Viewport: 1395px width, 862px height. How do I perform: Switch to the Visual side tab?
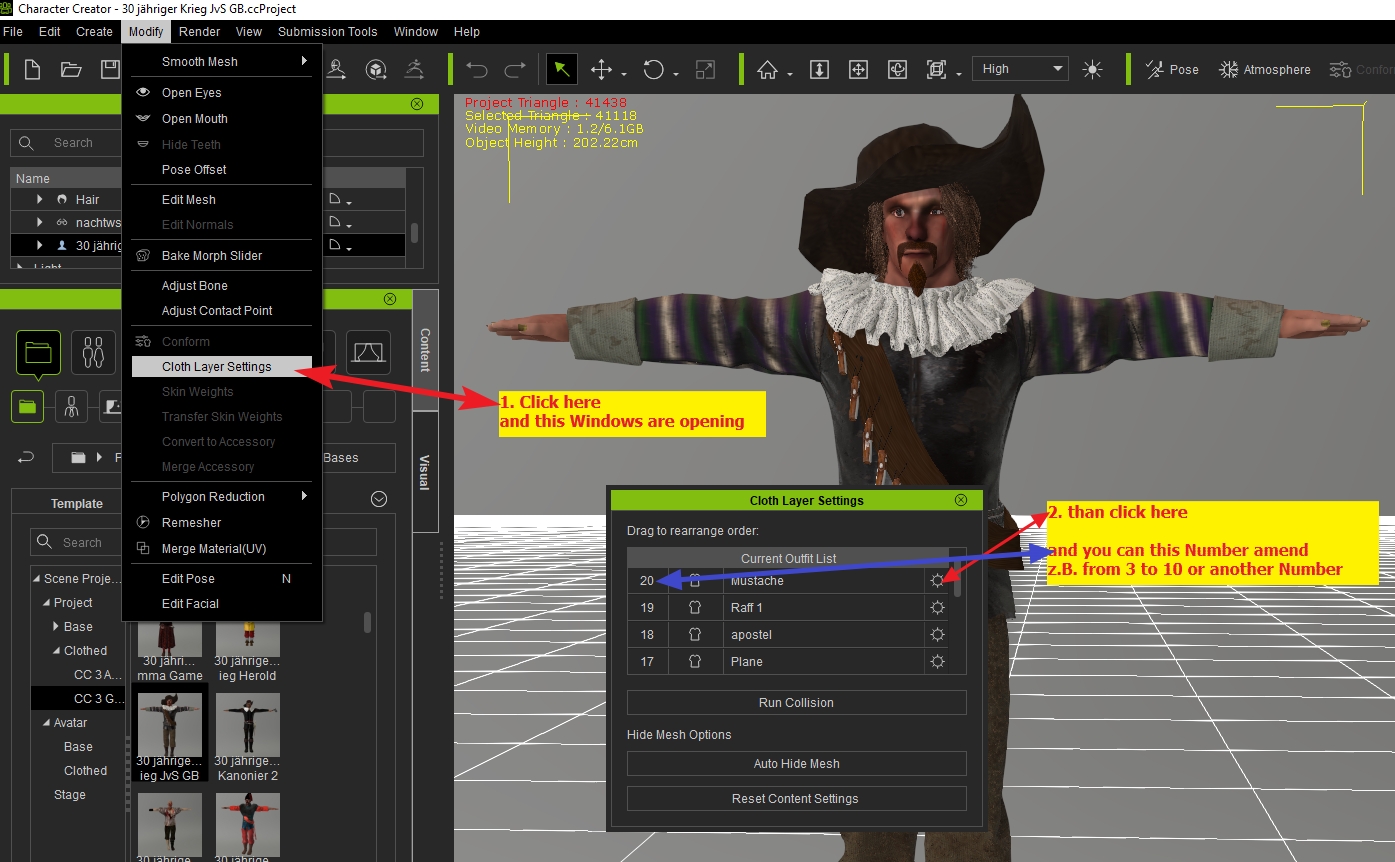(425, 472)
